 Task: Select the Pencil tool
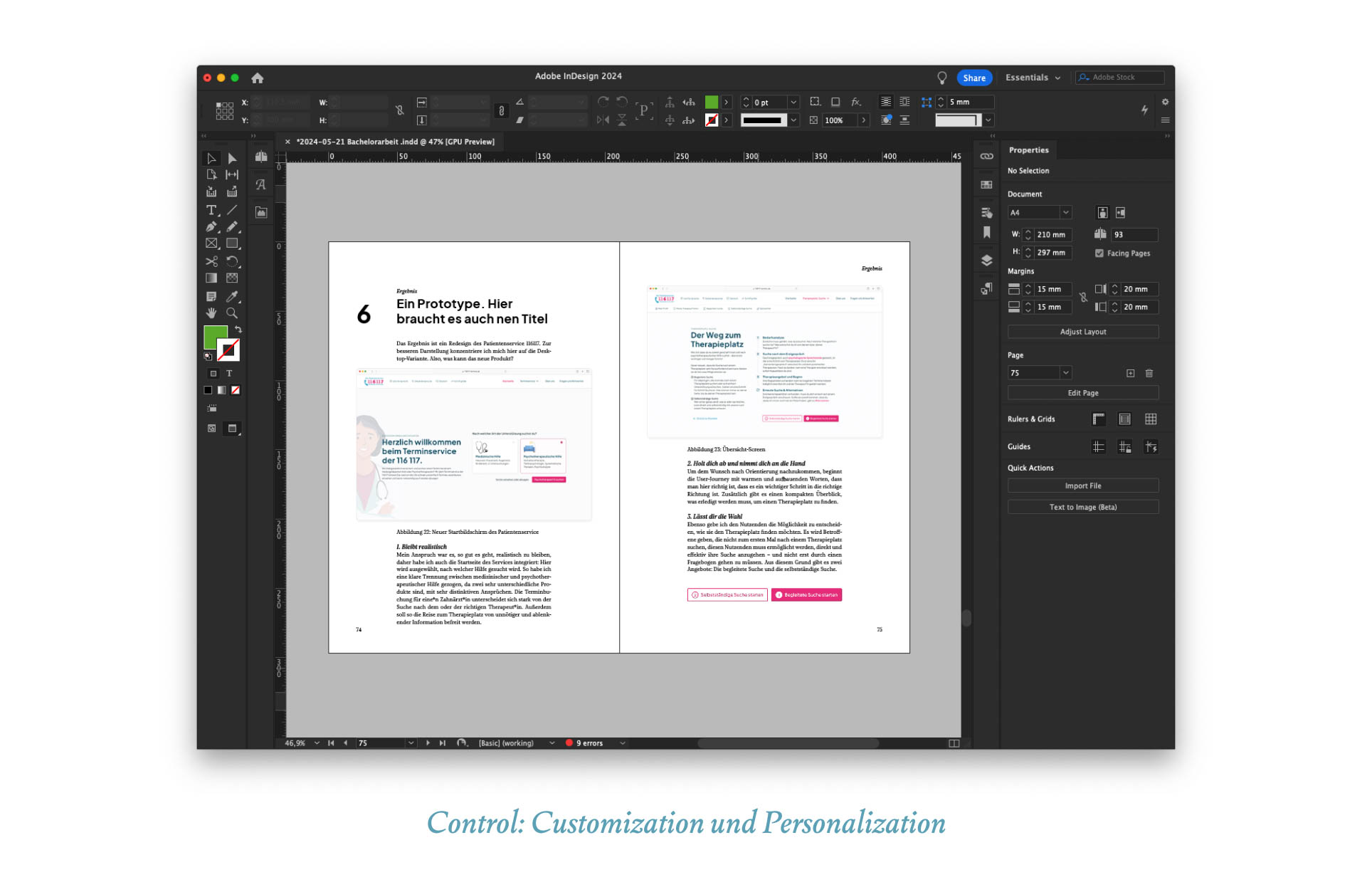pyautogui.click(x=232, y=227)
